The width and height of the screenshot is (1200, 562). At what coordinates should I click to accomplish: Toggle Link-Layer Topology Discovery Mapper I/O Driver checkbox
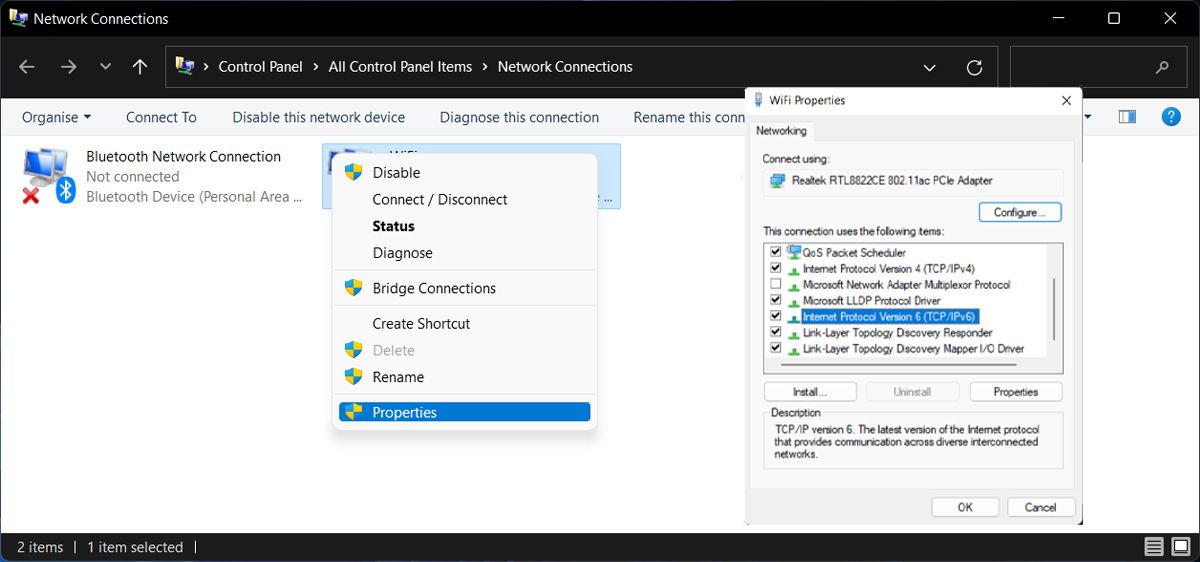(775, 348)
